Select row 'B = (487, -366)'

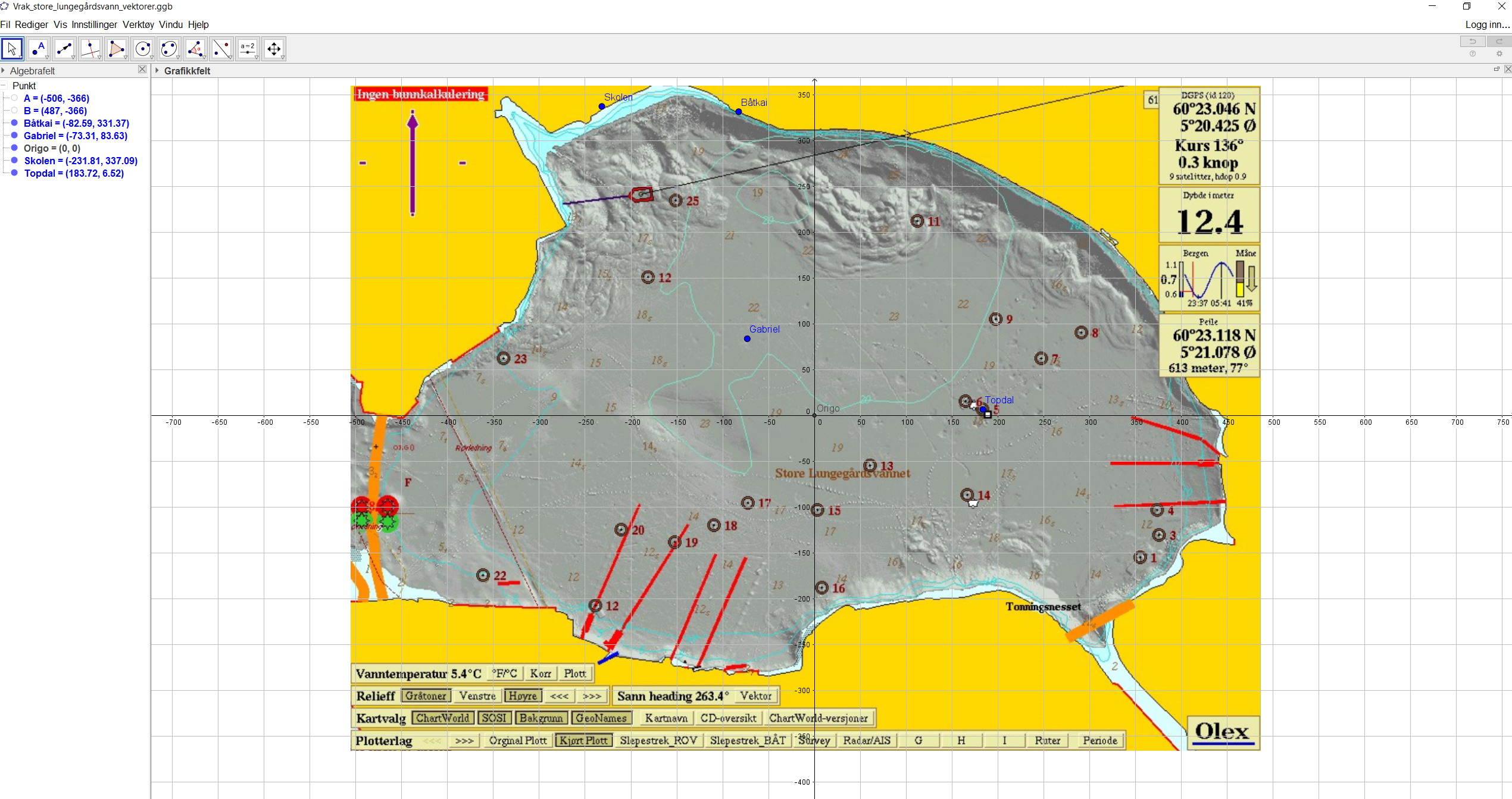tap(55, 111)
